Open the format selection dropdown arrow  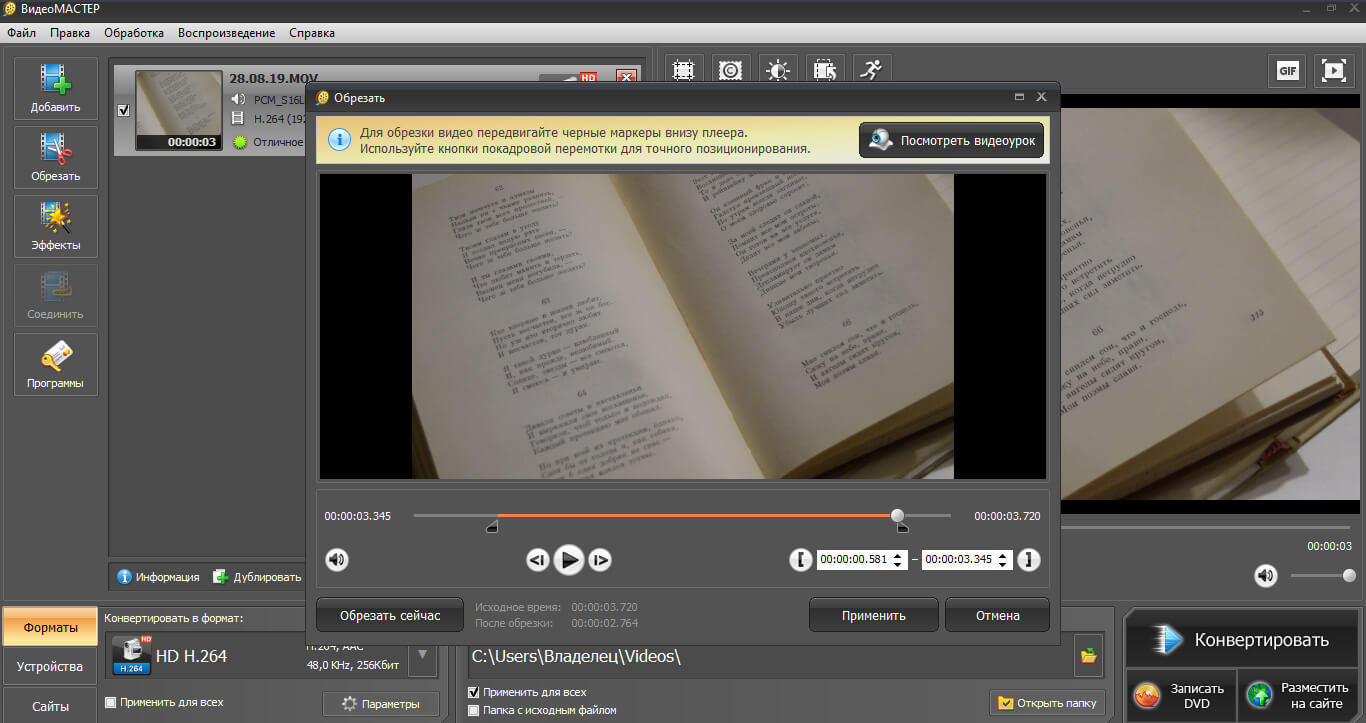pyautogui.click(x=422, y=655)
